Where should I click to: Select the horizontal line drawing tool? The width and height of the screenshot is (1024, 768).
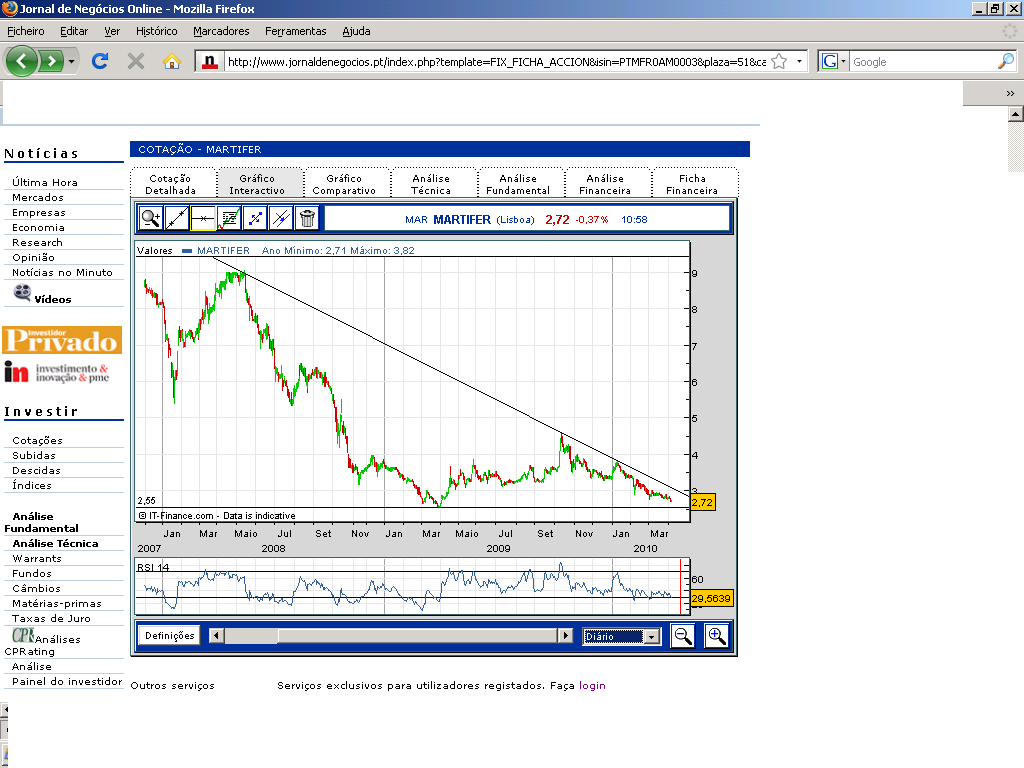pyautogui.click(x=203, y=218)
